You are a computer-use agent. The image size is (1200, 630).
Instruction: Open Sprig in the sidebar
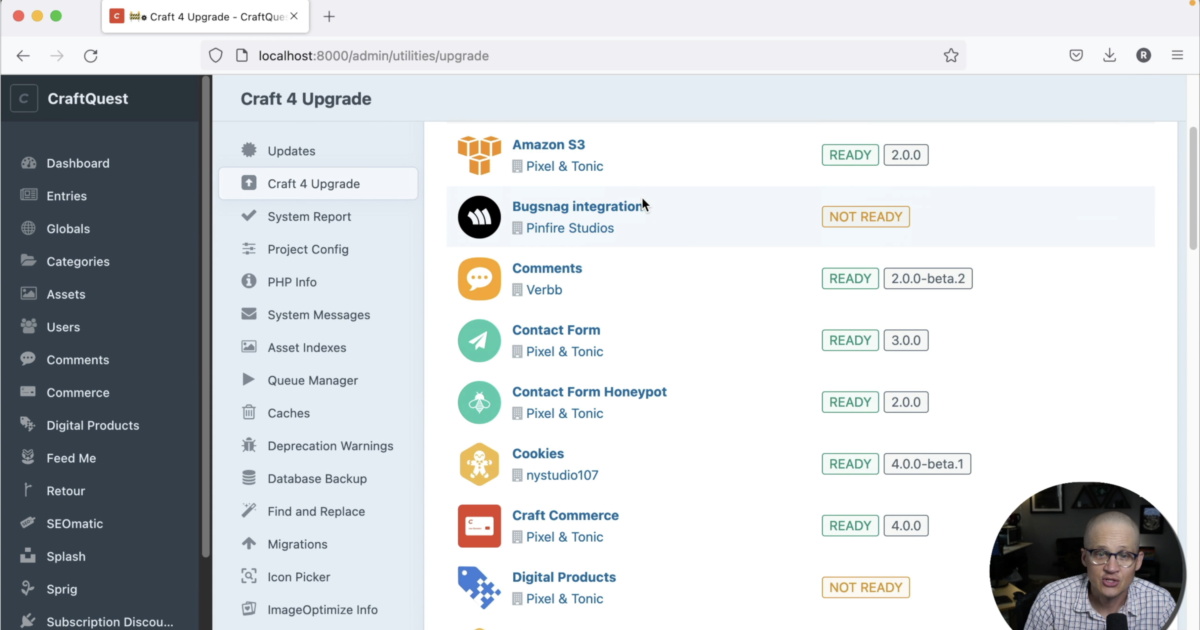click(62, 589)
